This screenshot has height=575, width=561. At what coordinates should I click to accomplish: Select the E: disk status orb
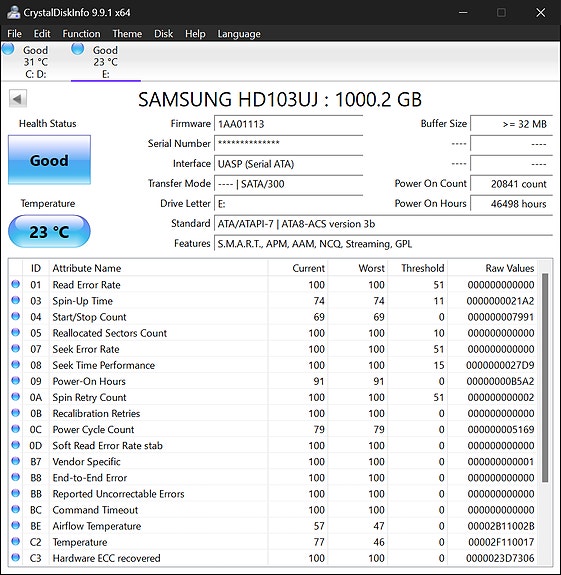click(x=78, y=49)
